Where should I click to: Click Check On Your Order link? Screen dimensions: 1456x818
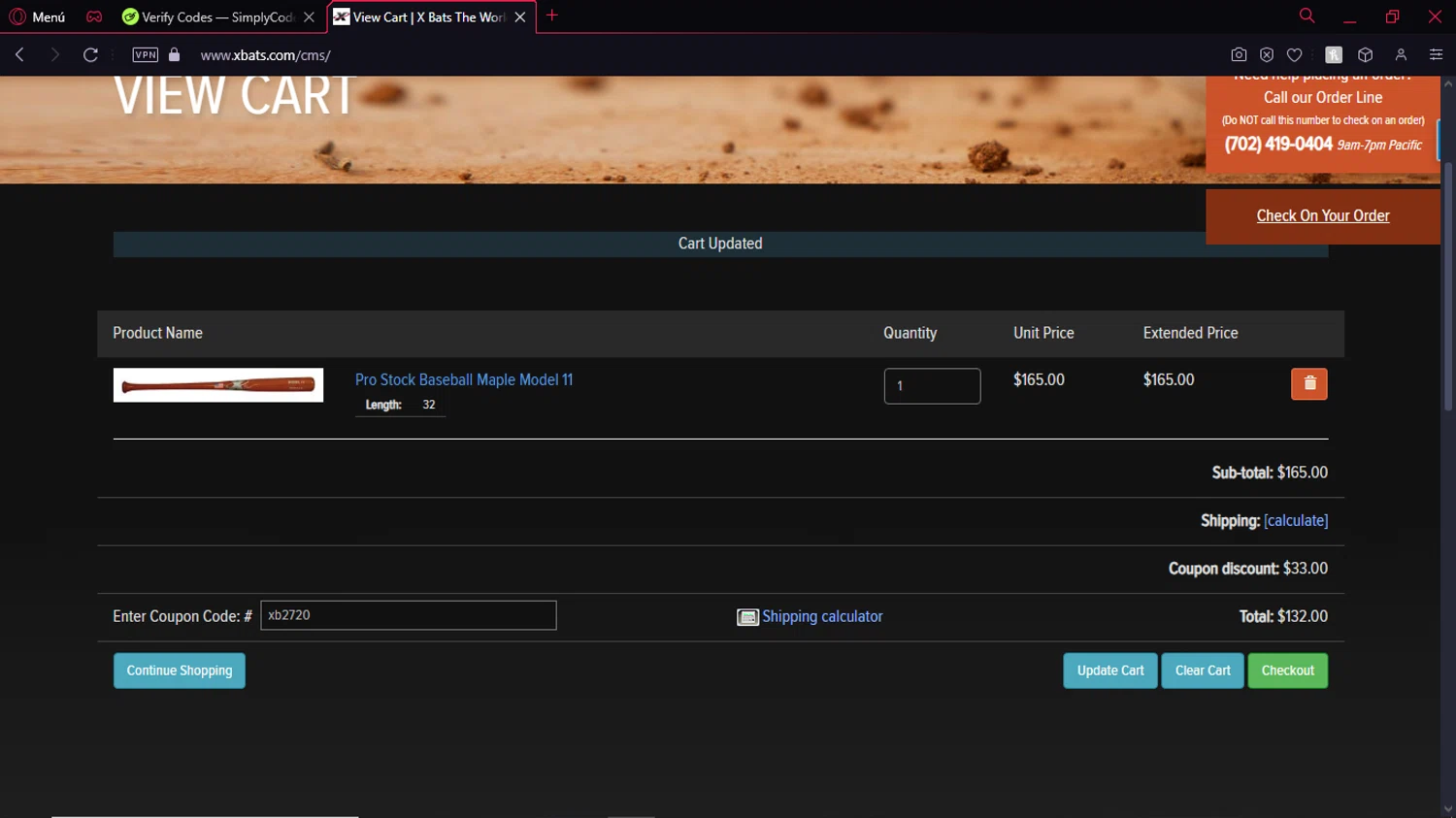(1322, 215)
